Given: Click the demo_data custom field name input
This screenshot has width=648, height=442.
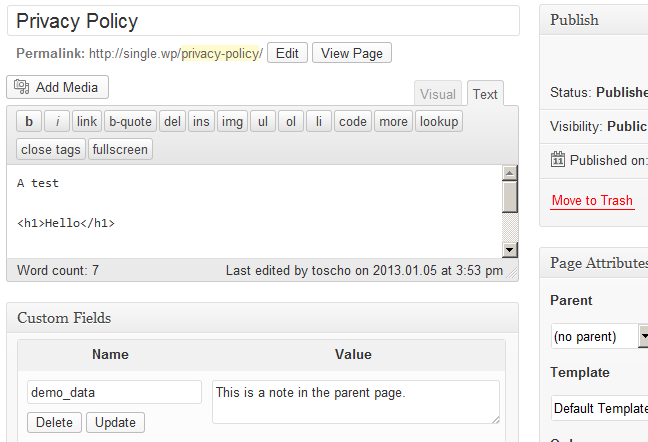Looking at the screenshot, I should click(x=114, y=392).
